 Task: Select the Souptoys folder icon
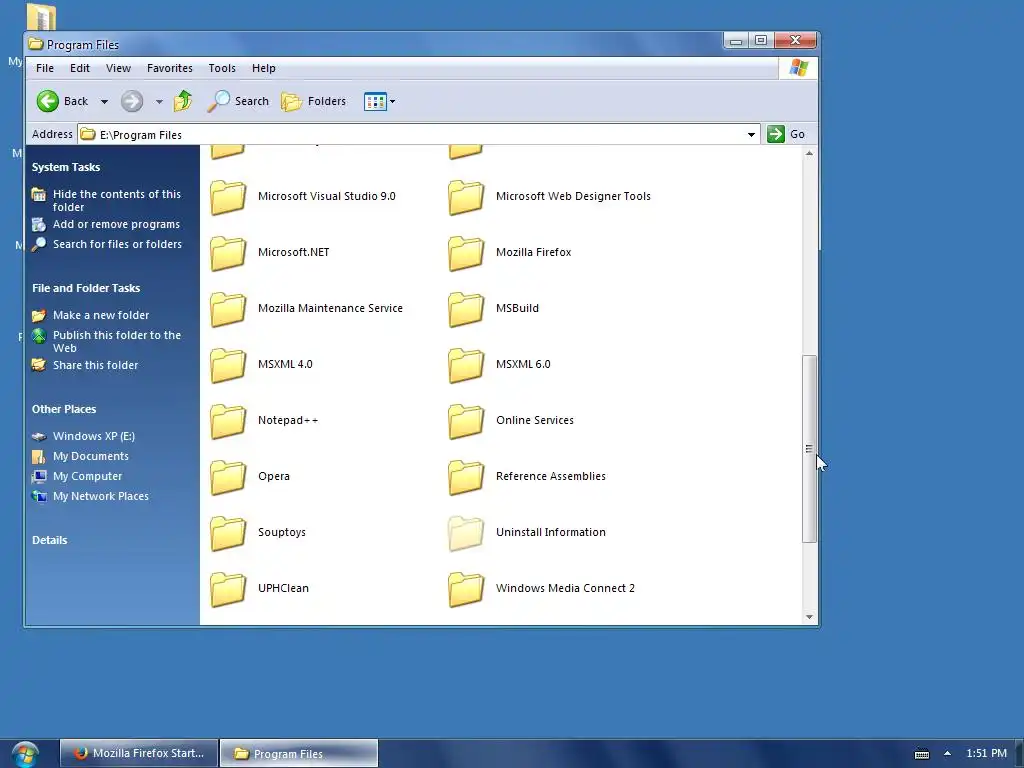click(x=228, y=534)
